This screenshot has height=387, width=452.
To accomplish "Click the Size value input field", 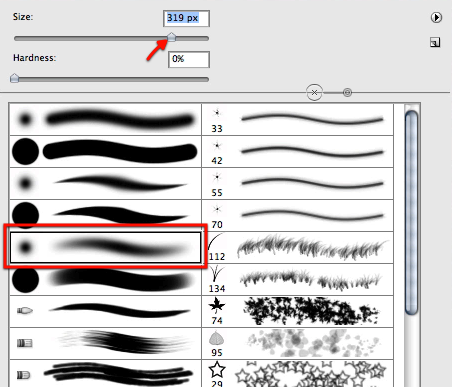I will pyautogui.click(x=186, y=18).
